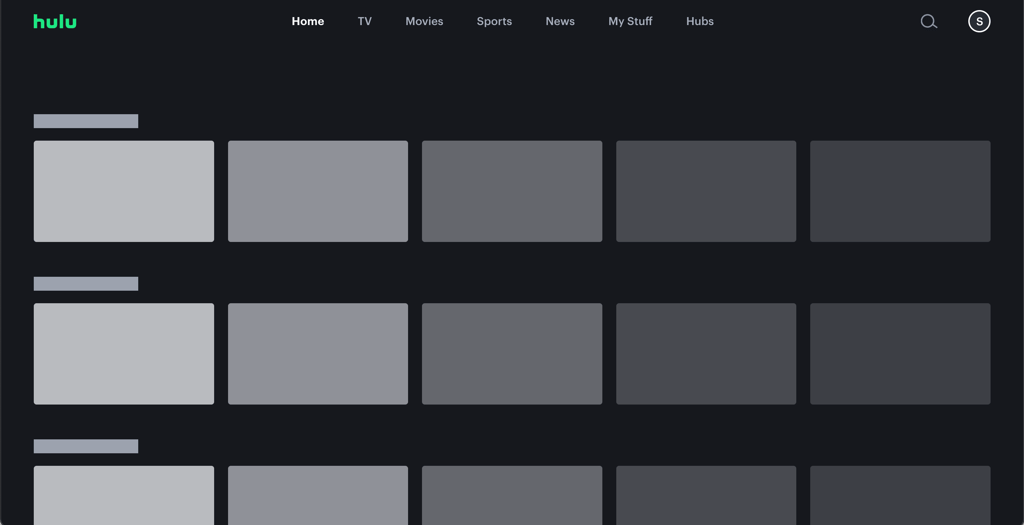The image size is (1024, 525).
Task: Select first placeholder card in top row
Action: (x=124, y=191)
